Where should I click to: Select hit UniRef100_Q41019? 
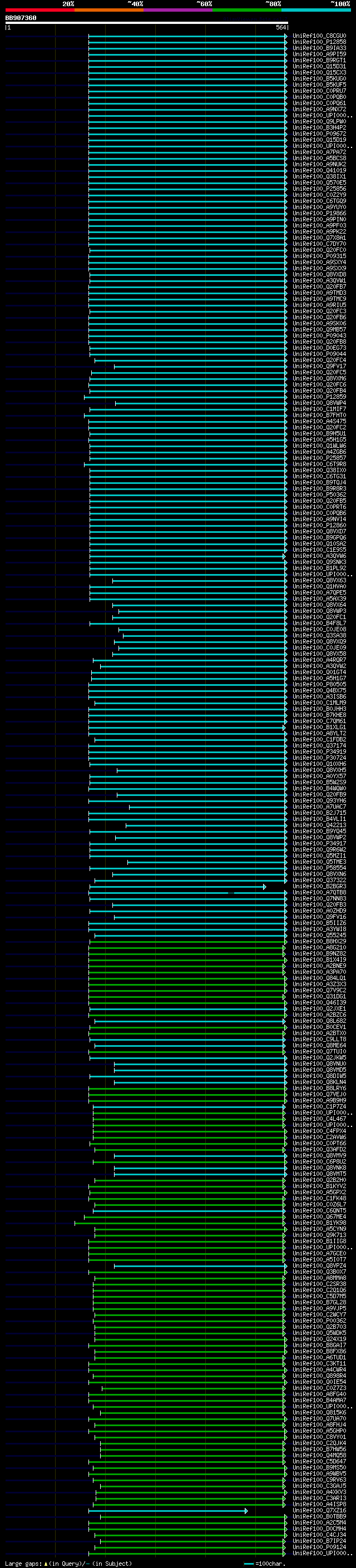(319, 170)
